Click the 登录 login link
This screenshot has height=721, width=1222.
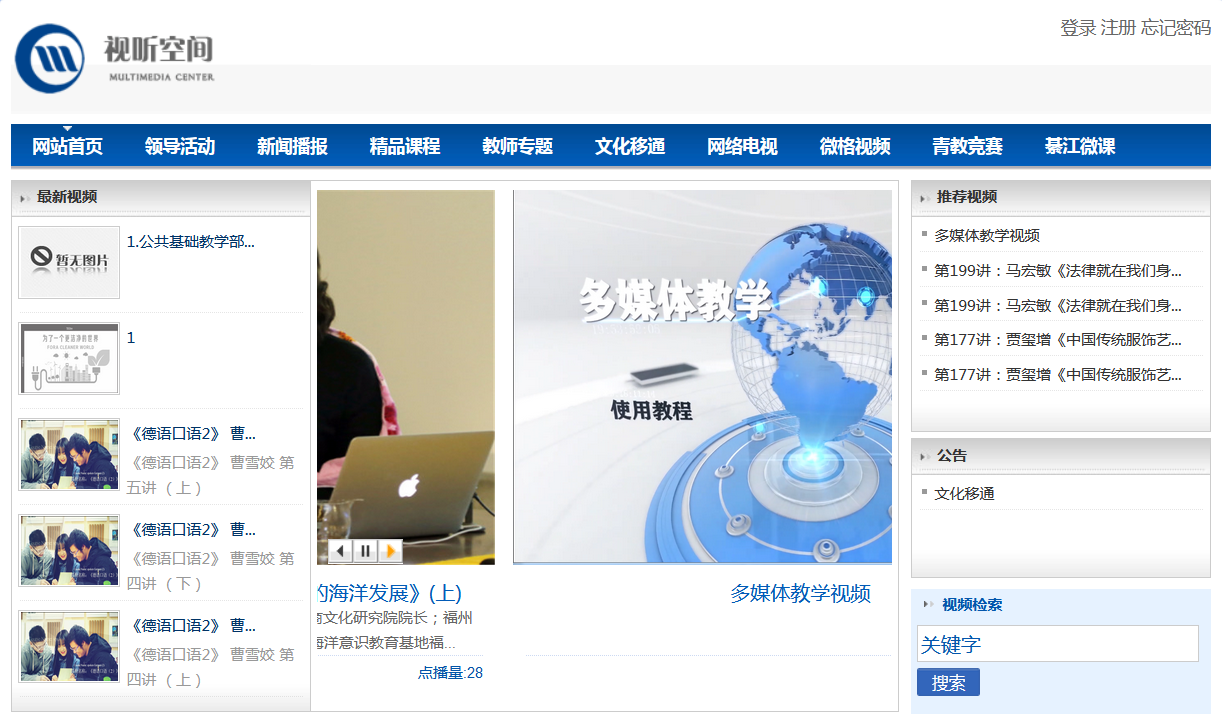tap(1077, 28)
